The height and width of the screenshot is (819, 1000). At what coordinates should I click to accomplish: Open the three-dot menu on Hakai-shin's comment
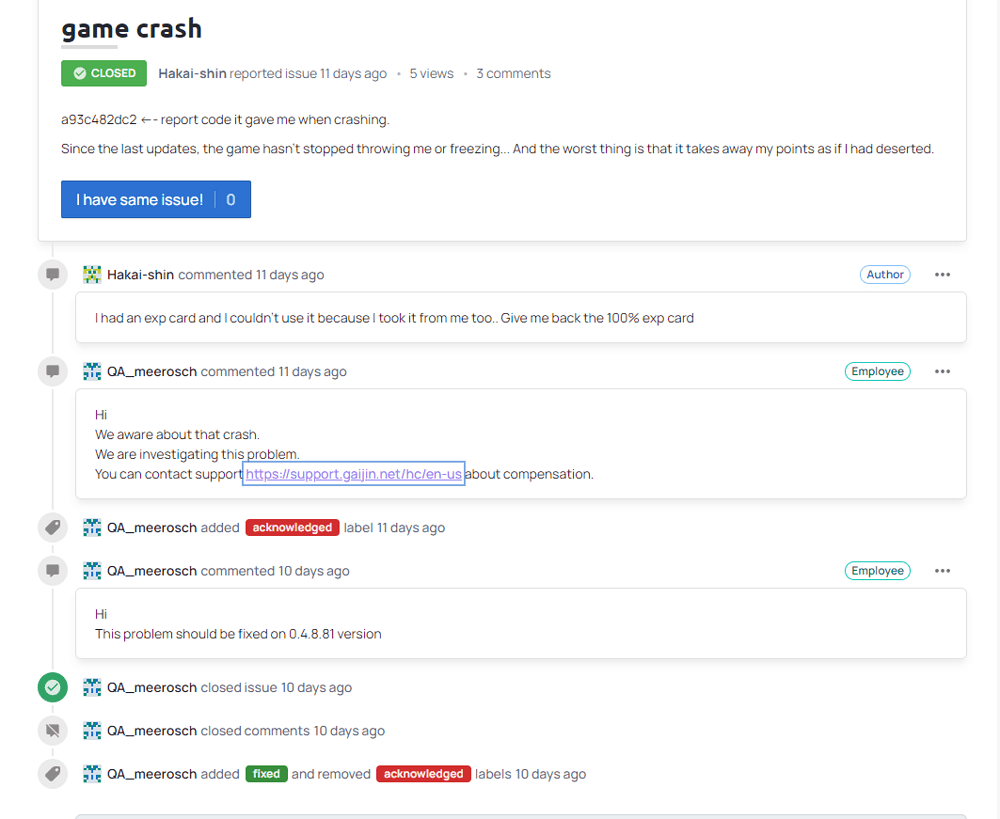pos(942,274)
